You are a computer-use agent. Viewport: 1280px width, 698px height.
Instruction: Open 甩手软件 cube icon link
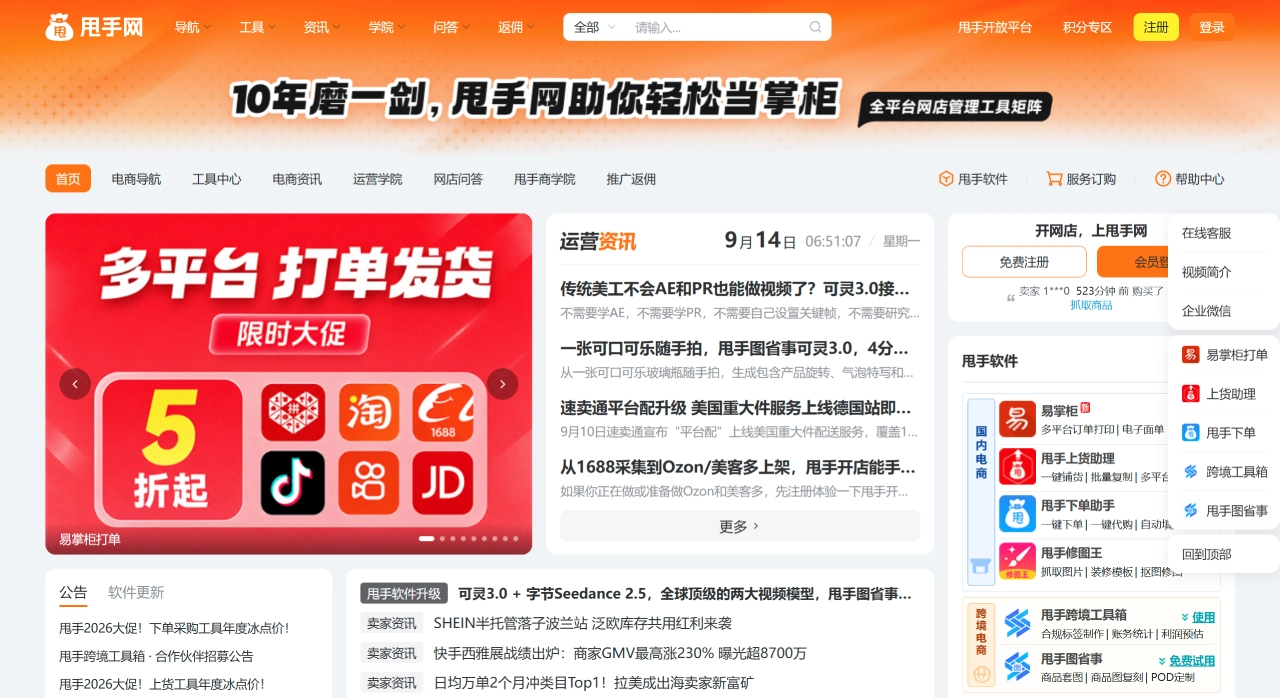coord(973,179)
